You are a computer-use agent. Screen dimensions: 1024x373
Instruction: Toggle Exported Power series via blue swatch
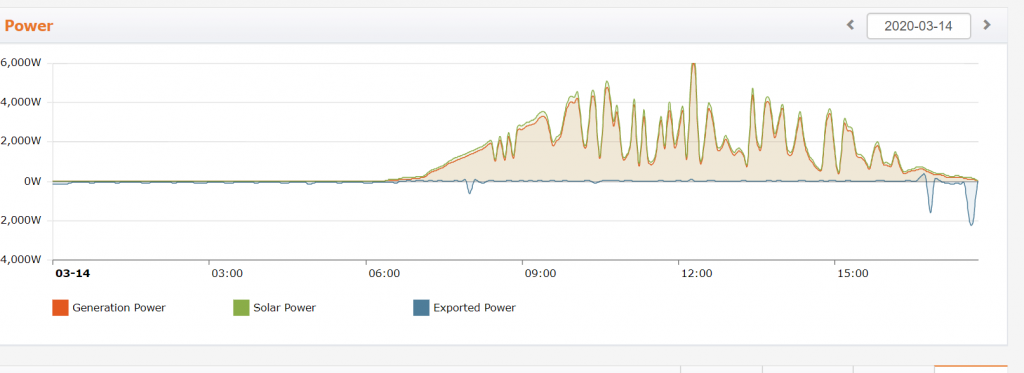click(421, 308)
